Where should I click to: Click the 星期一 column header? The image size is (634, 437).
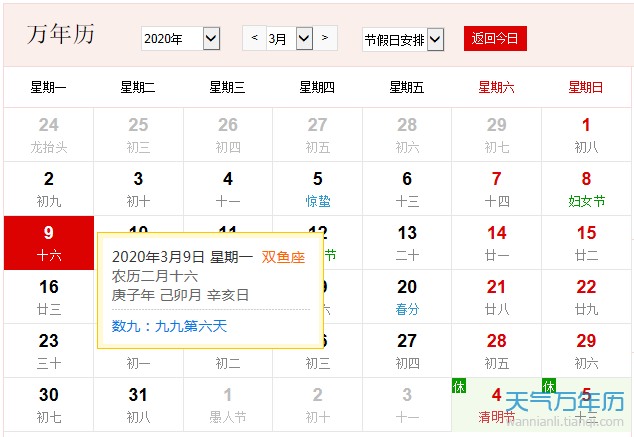click(49, 87)
